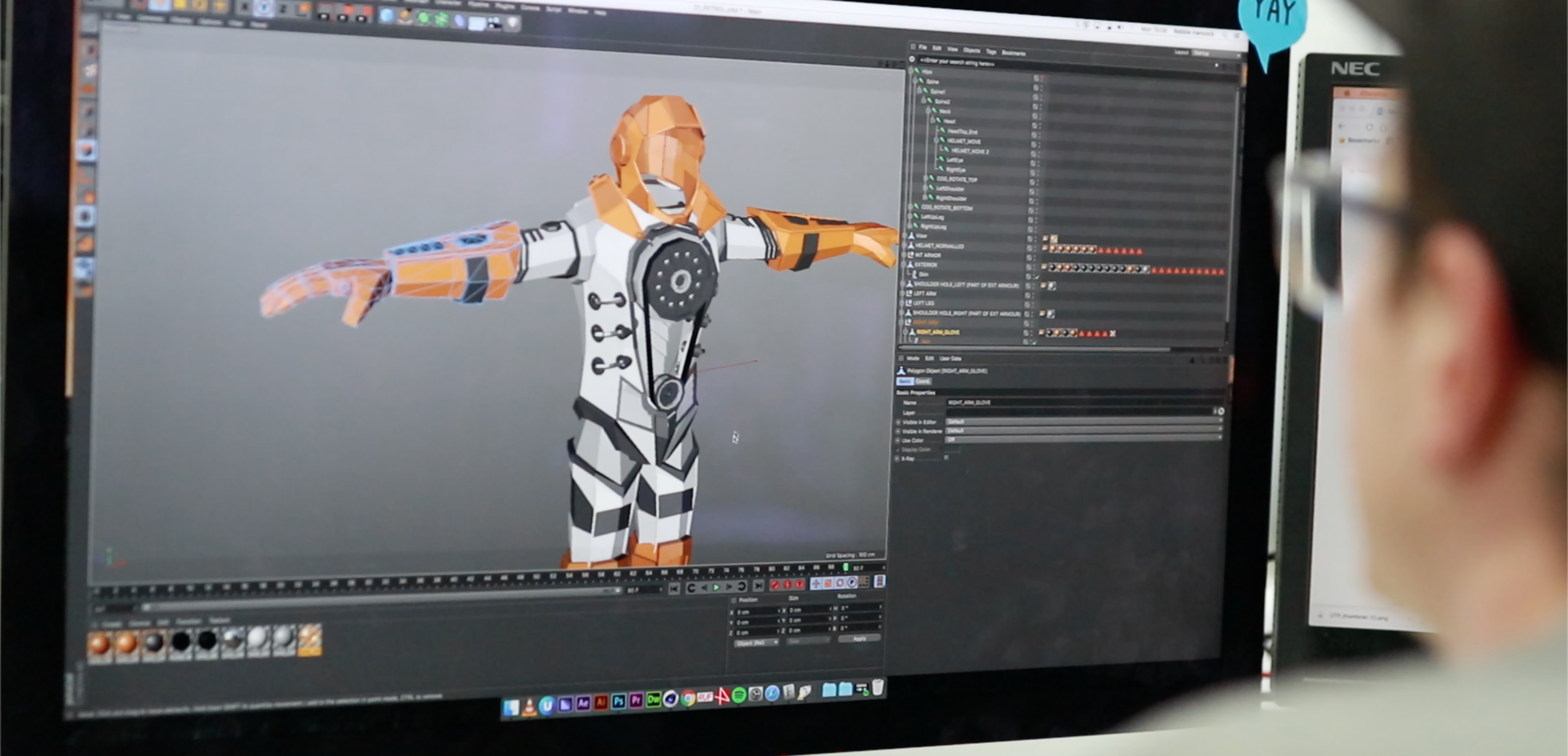Toggle the X-Ray checkbox
The image size is (1568, 756).
pos(947,458)
